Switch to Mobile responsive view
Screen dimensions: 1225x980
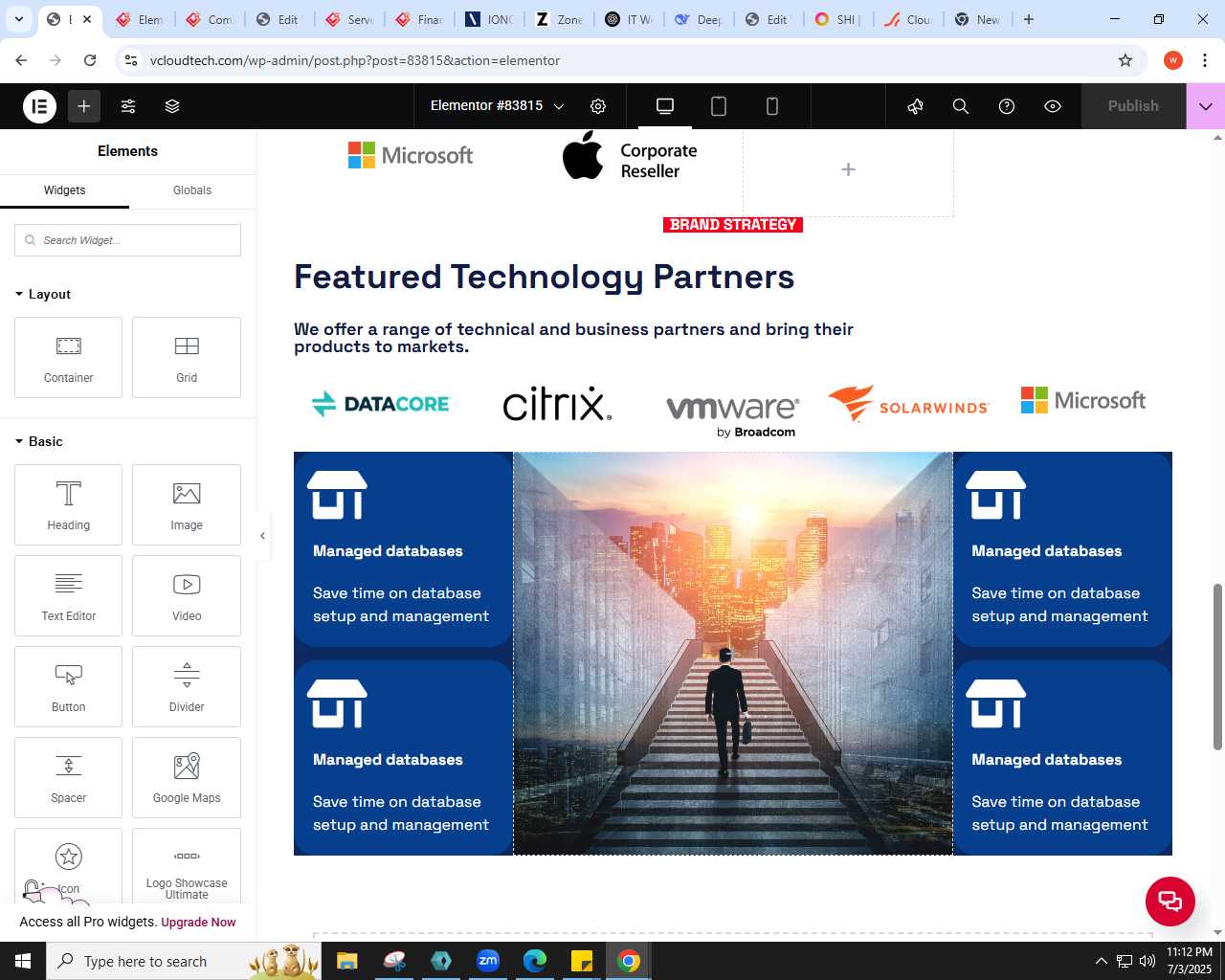tap(772, 106)
